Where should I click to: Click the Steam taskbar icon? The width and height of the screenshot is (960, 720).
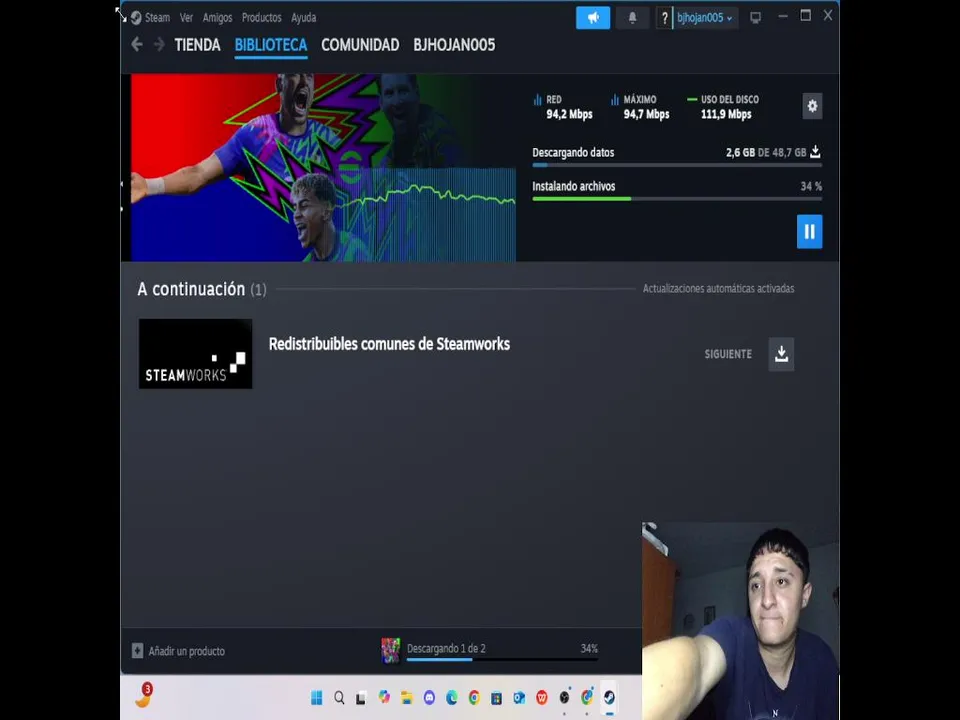pyautogui.click(x=609, y=697)
